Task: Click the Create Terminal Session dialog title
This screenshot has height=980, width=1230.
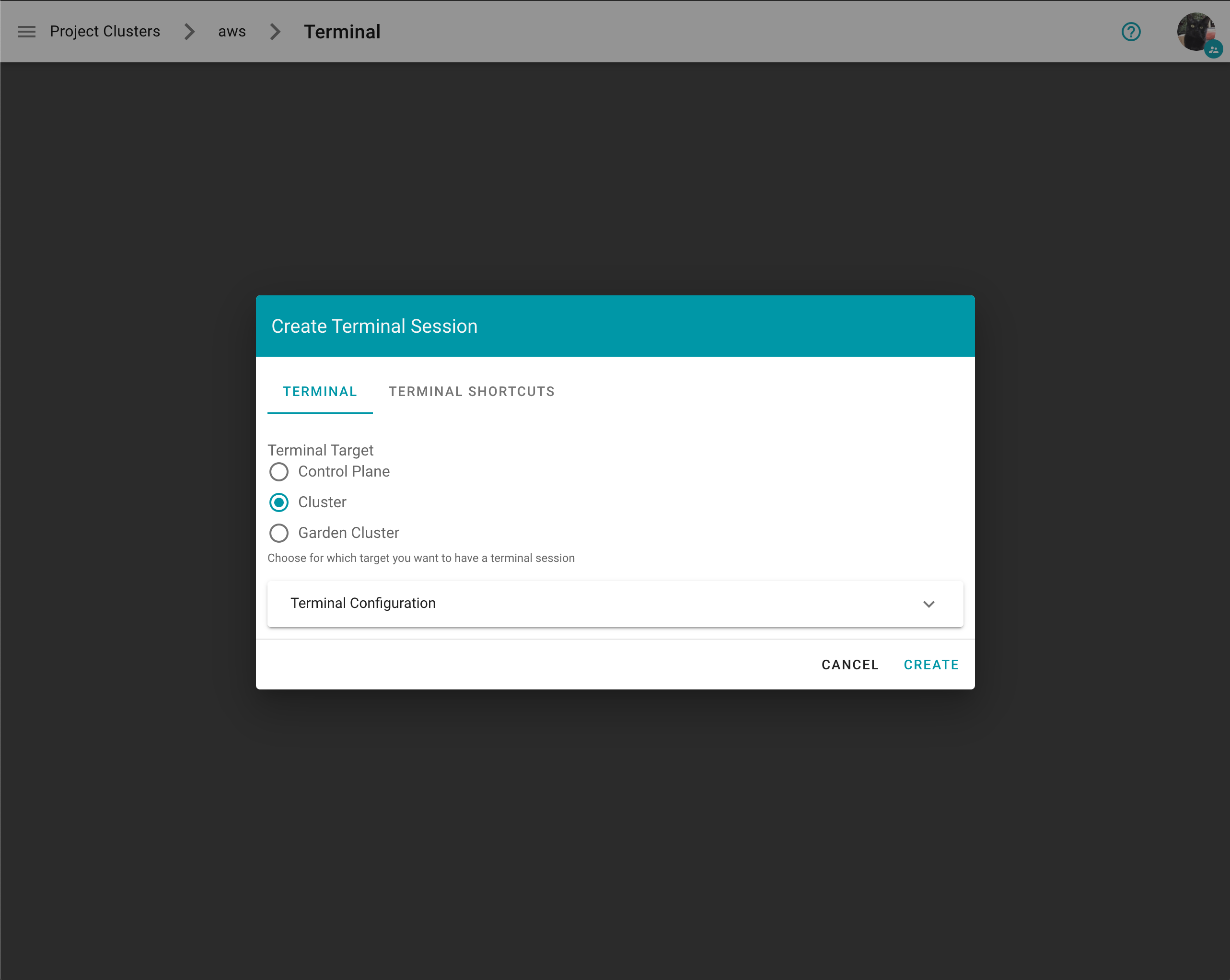Action: 374,326
